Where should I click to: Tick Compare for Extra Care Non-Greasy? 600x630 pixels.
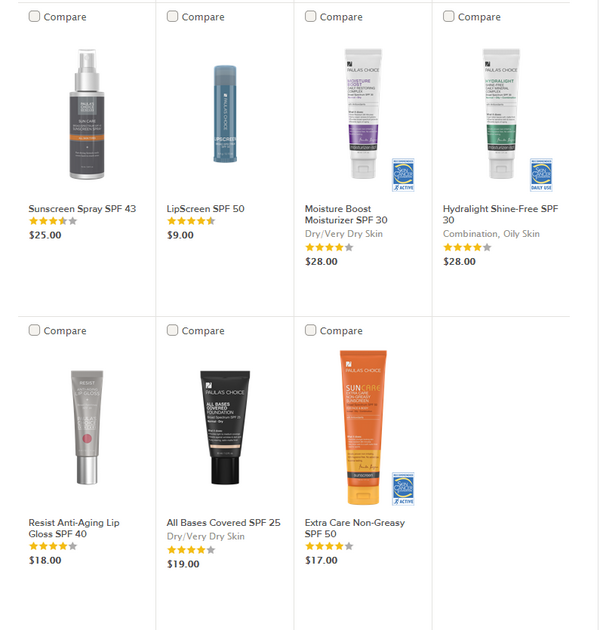point(311,330)
